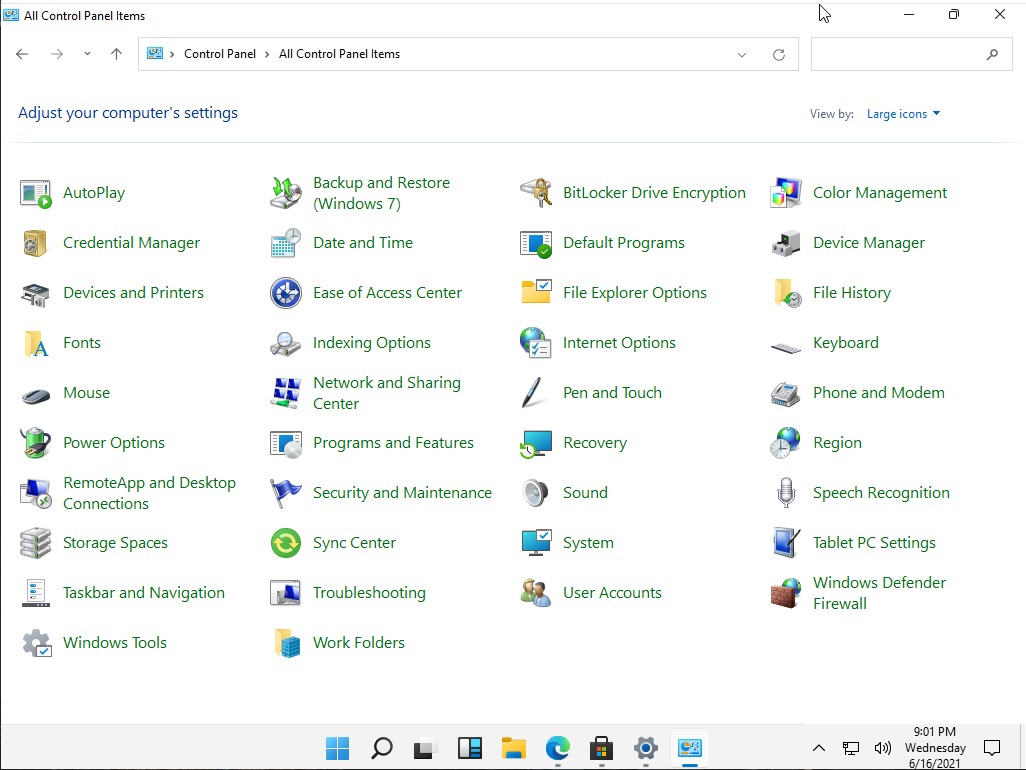Open Speech Recognition settings
The height and width of the screenshot is (770, 1026).
coord(881,492)
